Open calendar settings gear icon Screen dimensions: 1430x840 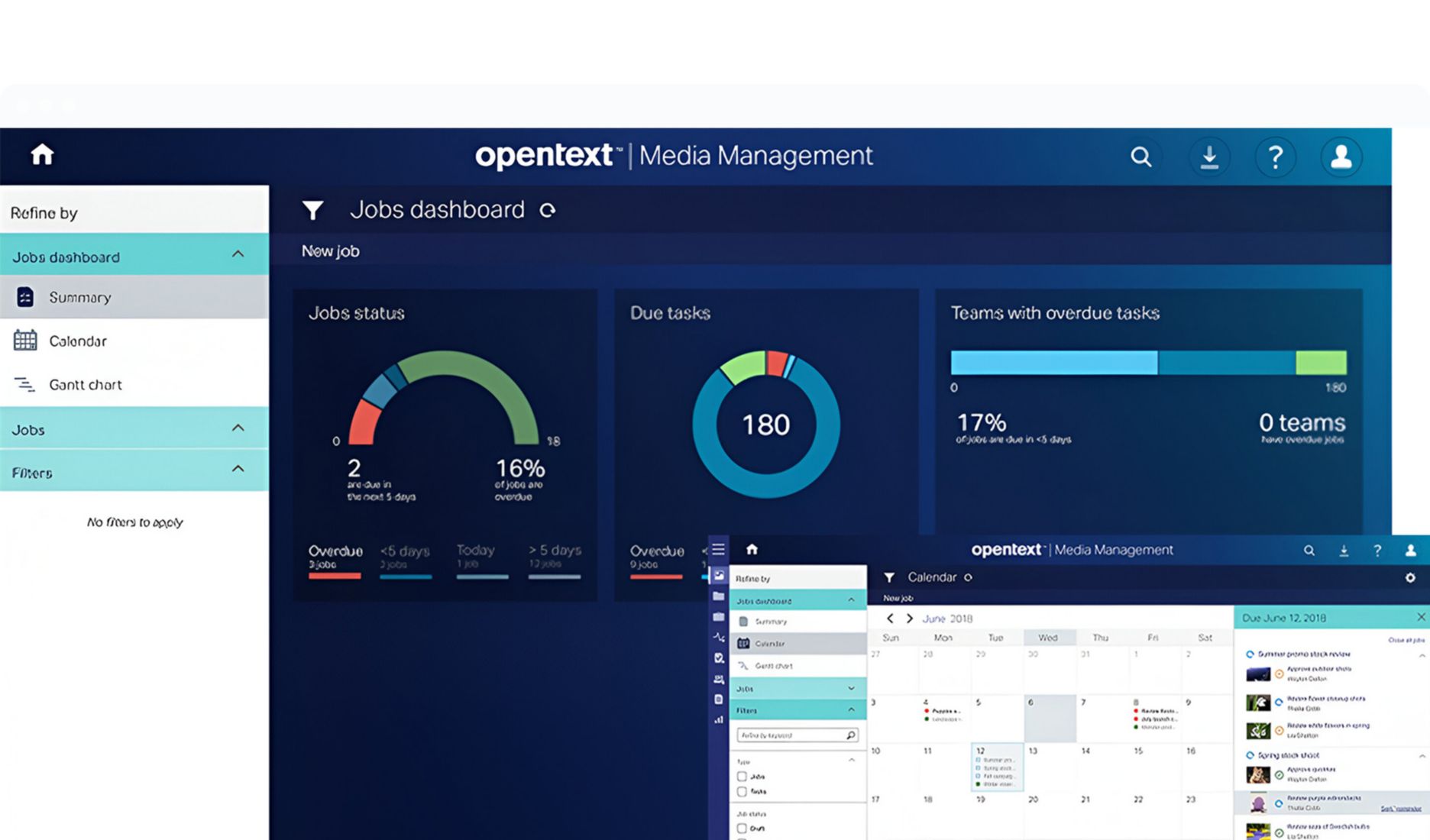point(1410,577)
